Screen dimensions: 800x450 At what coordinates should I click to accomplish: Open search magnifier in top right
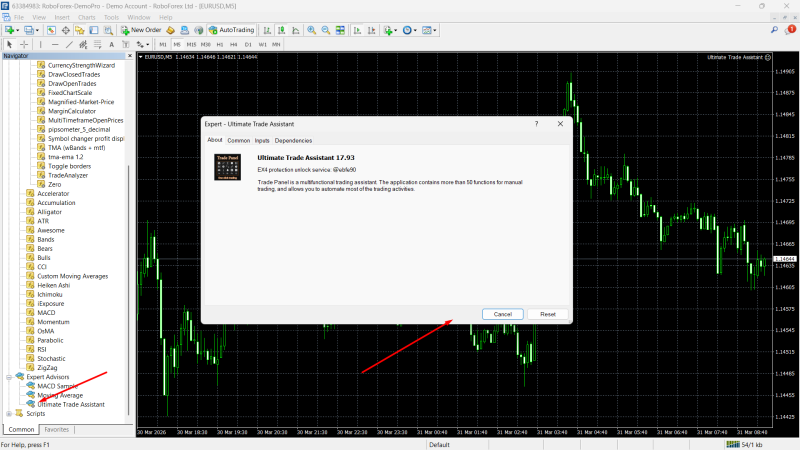click(774, 30)
